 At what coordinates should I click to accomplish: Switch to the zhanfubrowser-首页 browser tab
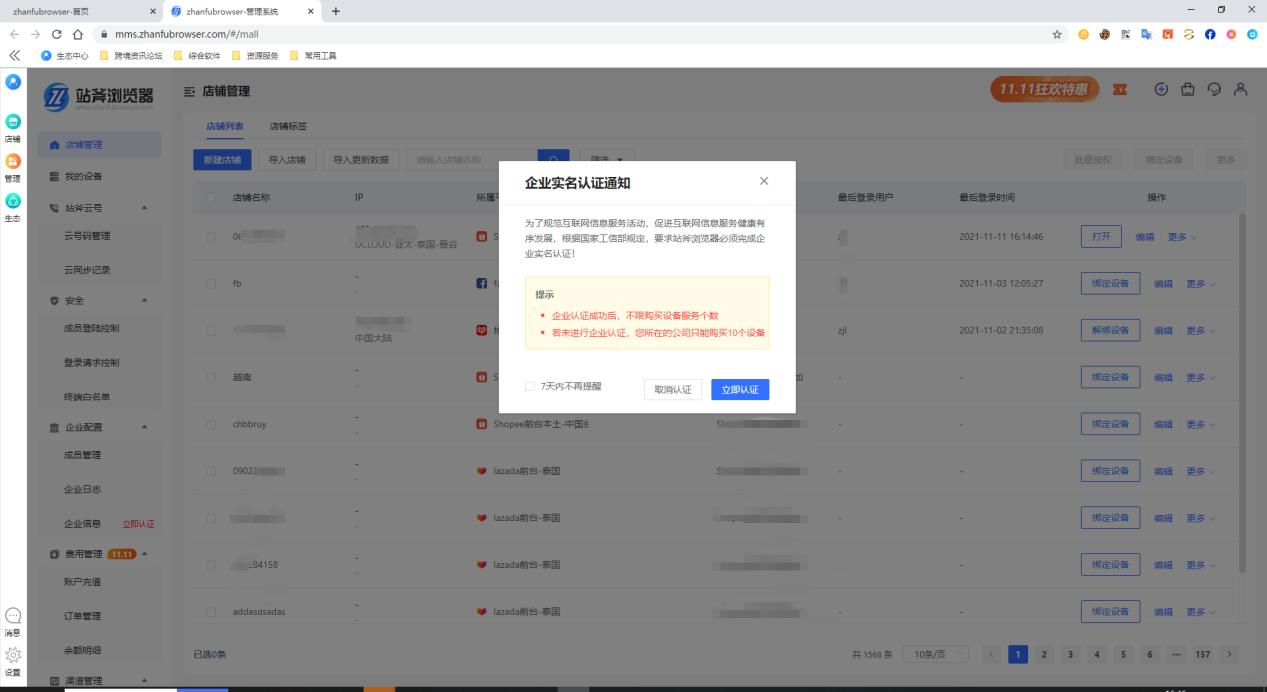pos(80,11)
